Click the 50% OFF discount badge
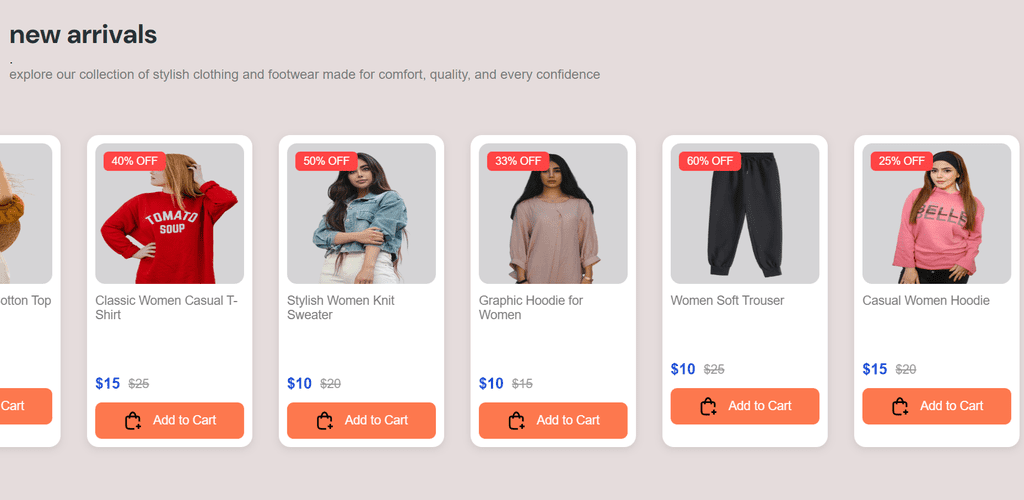This screenshot has width=1024, height=500. tap(326, 161)
